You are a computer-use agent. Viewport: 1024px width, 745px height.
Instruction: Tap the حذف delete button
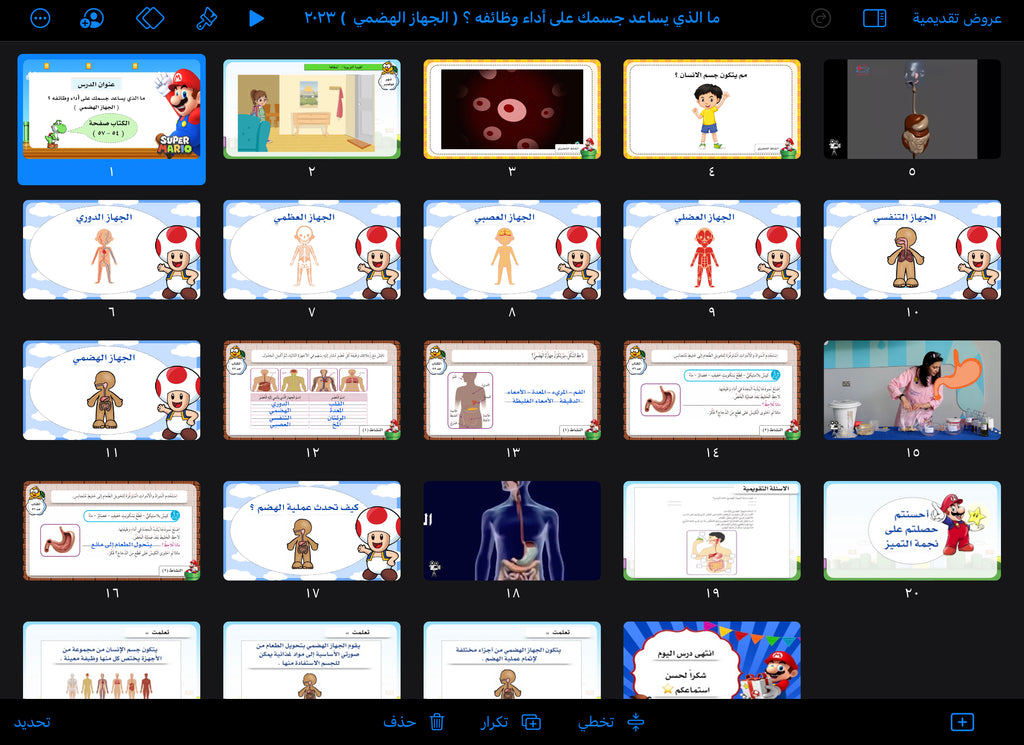tap(400, 722)
